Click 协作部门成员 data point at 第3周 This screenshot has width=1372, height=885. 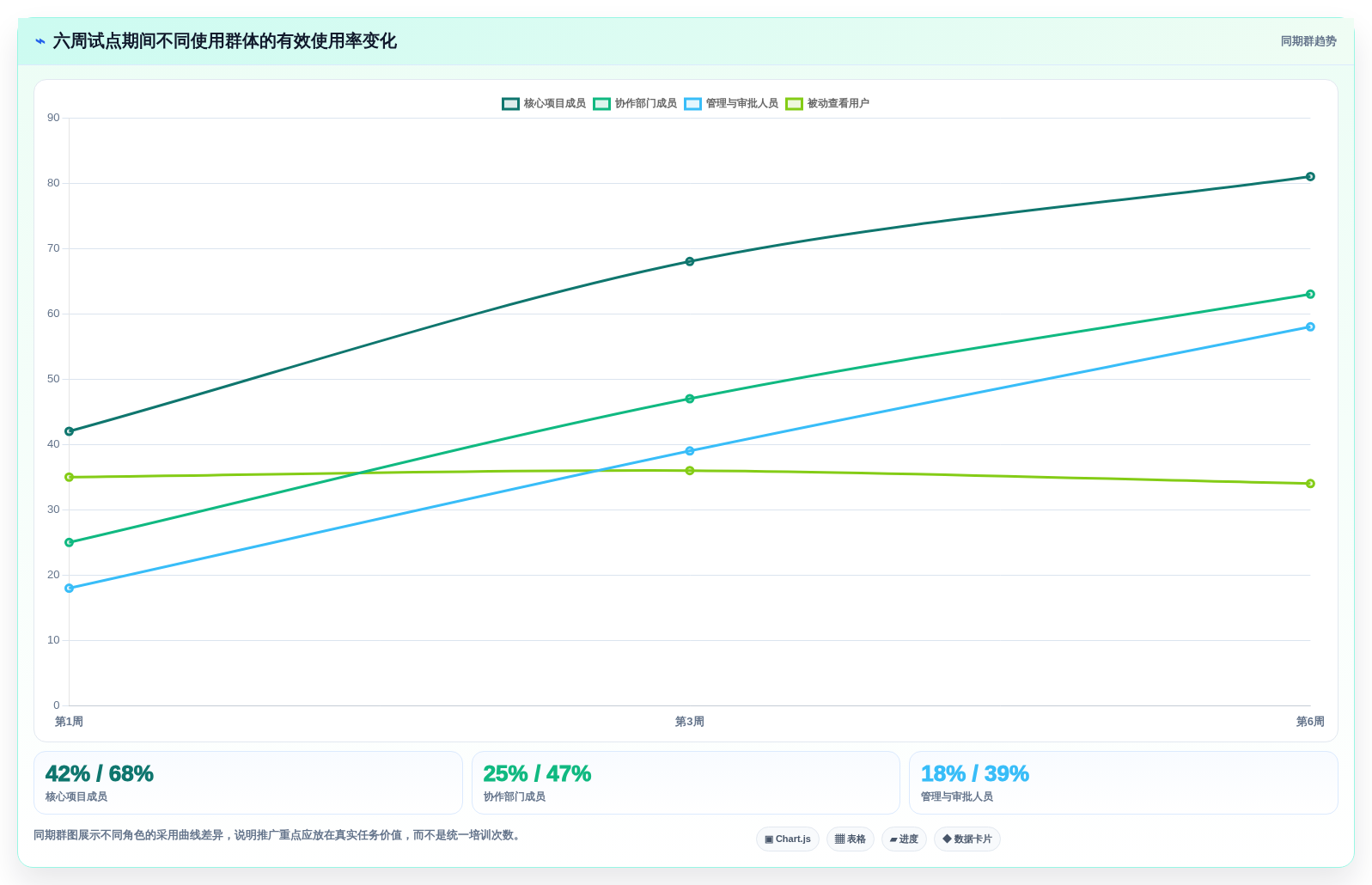coord(690,399)
